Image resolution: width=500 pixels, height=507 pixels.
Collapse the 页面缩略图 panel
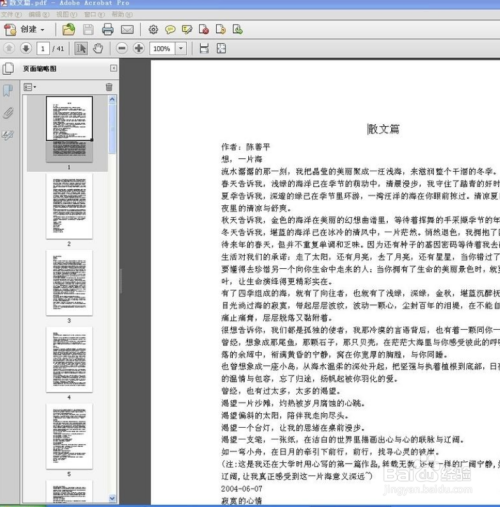(x=113, y=68)
